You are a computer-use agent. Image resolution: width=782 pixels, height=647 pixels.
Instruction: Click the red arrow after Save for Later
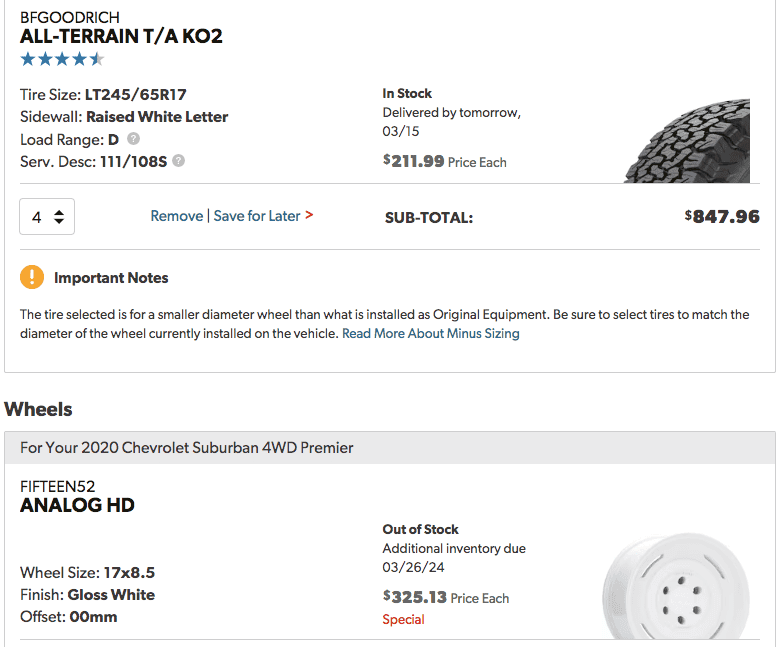point(309,215)
